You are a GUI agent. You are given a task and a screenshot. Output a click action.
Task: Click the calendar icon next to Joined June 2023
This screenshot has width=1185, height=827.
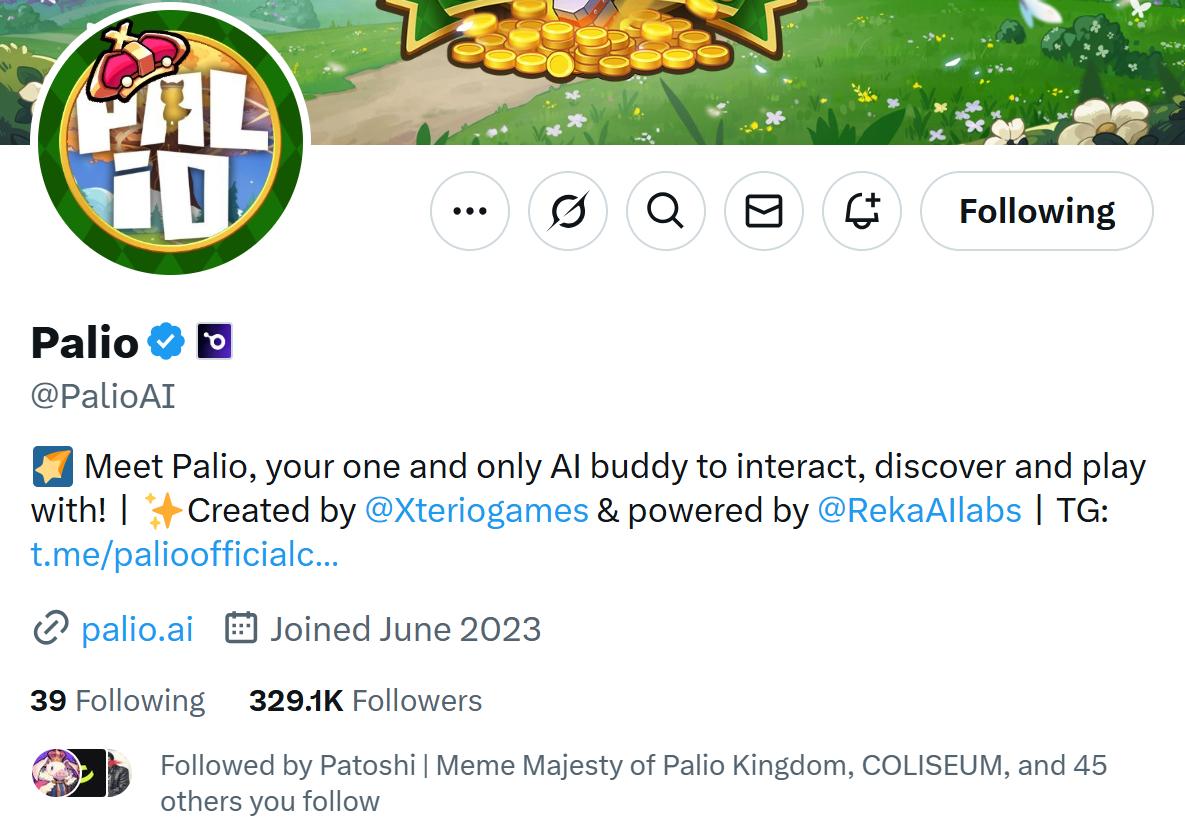pyautogui.click(x=240, y=629)
